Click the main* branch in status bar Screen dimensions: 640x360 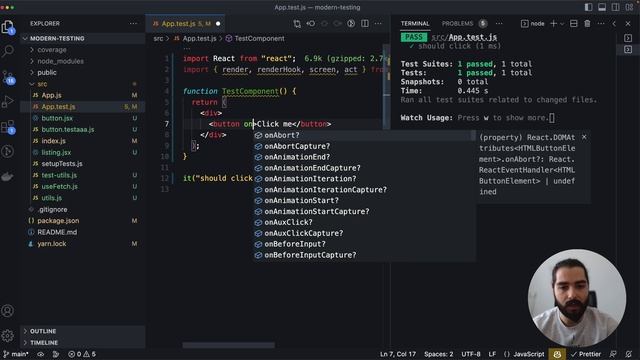(x=16, y=354)
